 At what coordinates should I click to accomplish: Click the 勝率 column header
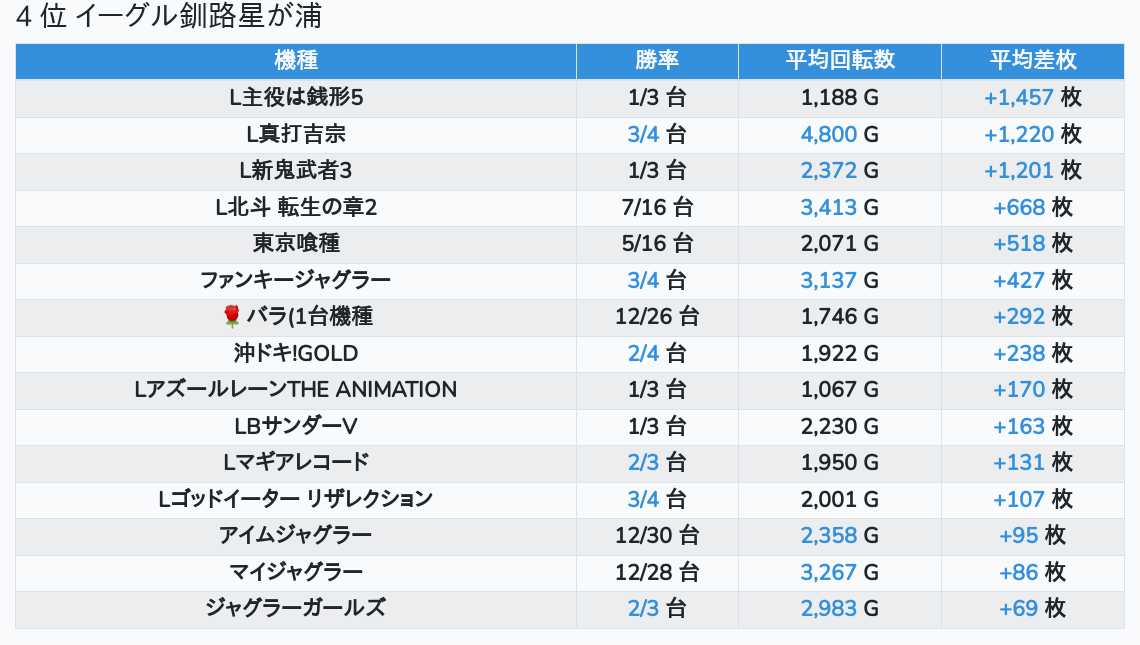657,60
